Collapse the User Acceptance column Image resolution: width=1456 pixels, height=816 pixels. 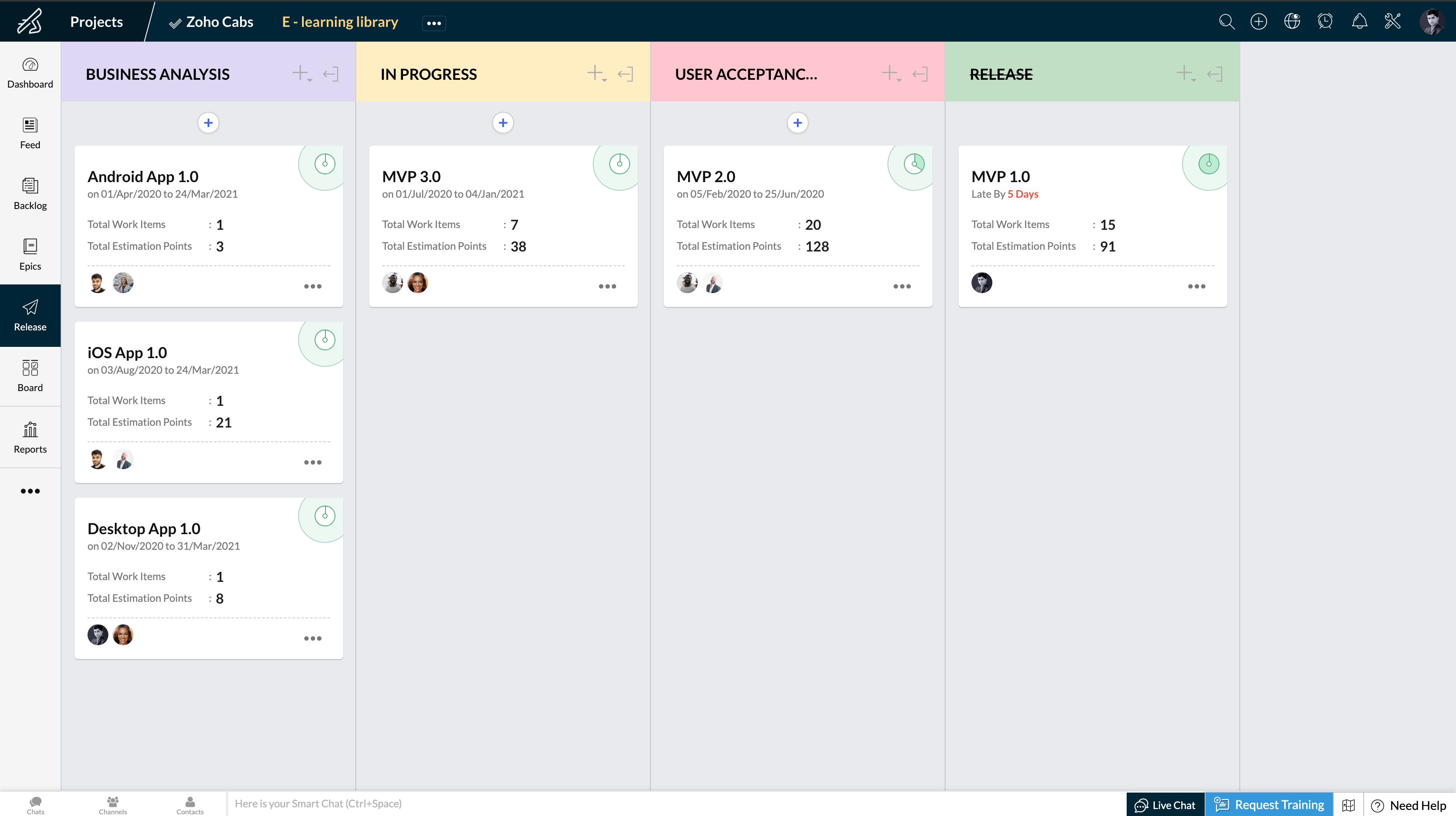tap(920, 74)
